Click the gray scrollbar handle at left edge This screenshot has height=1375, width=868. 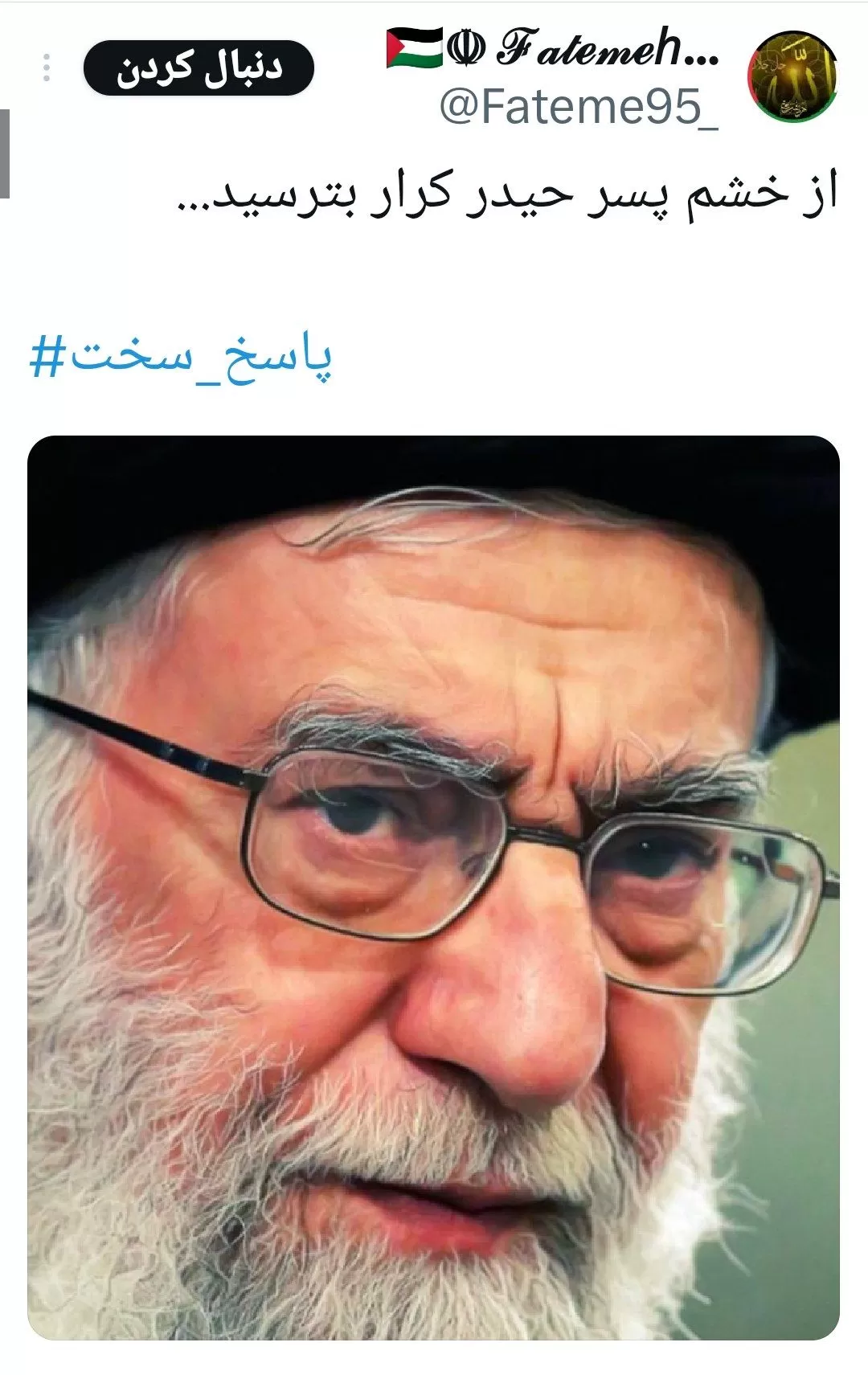coord(5,153)
